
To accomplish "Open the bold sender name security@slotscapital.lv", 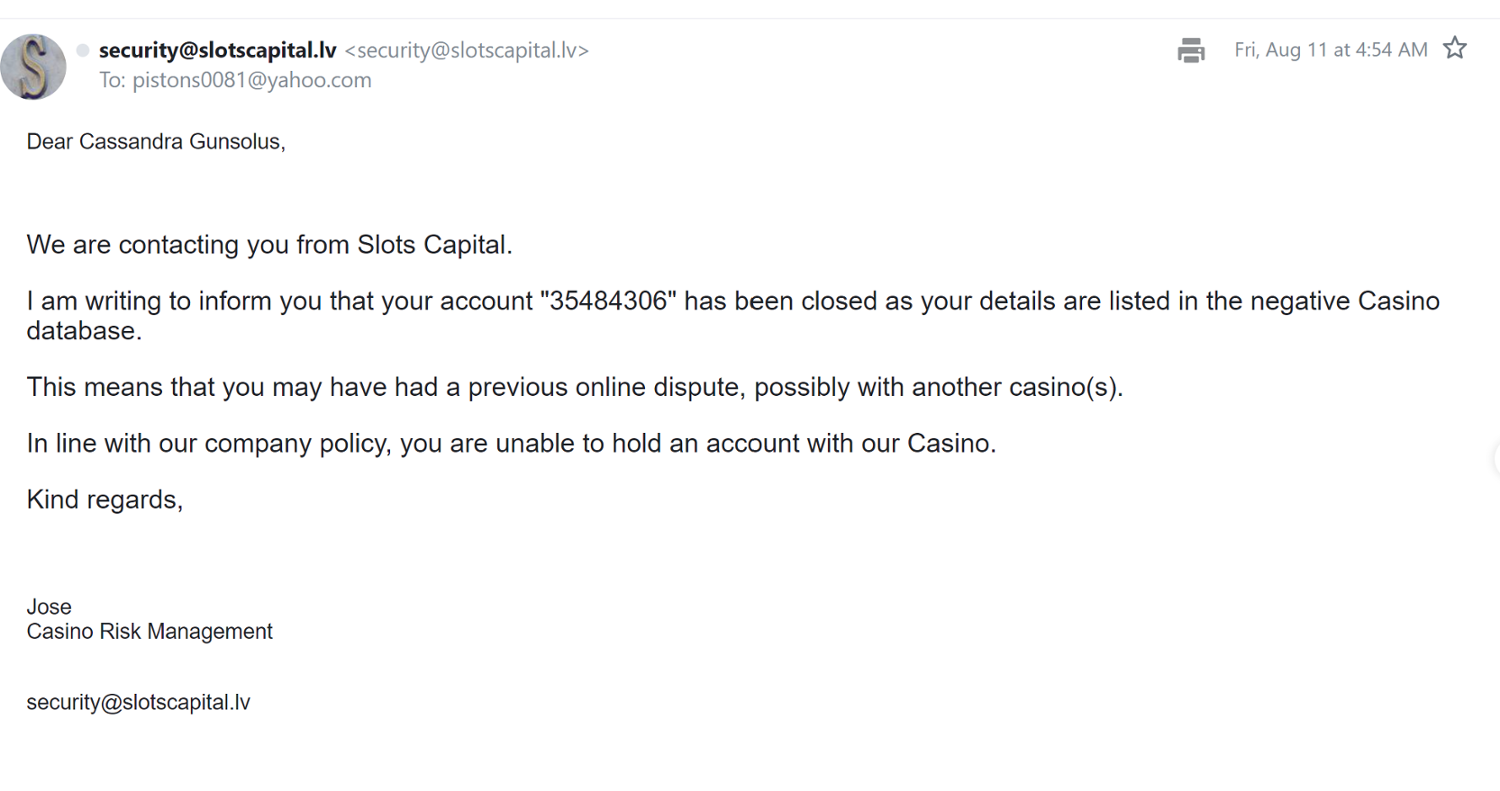I will (x=217, y=50).
